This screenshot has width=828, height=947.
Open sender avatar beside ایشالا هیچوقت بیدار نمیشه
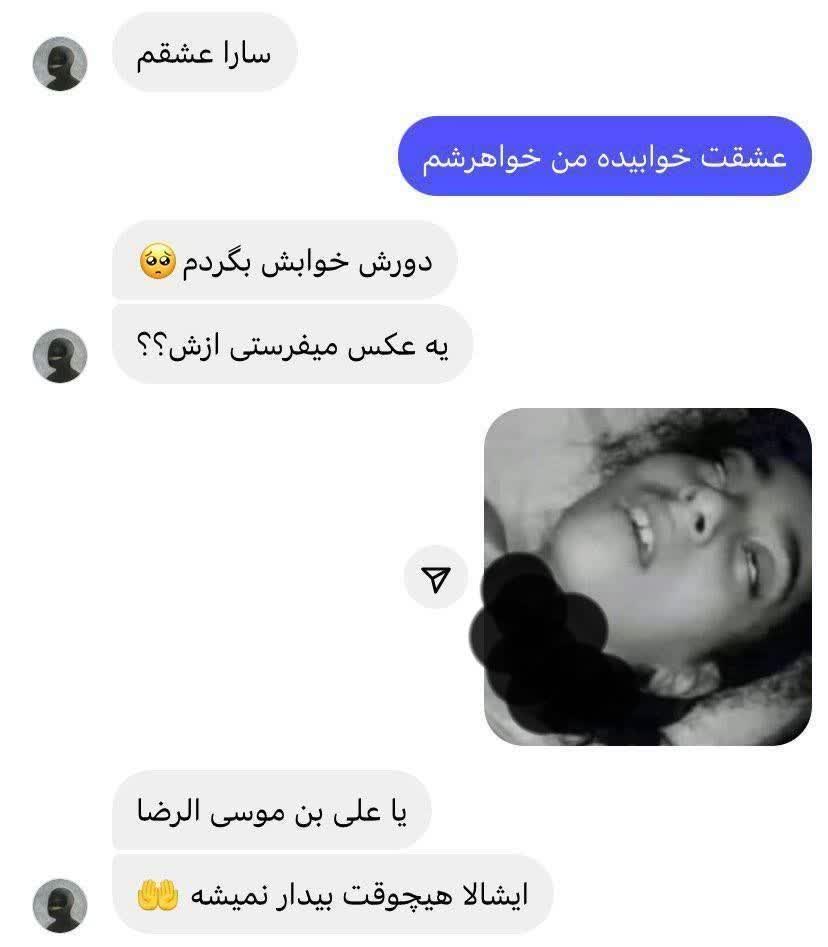(x=60, y=905)
